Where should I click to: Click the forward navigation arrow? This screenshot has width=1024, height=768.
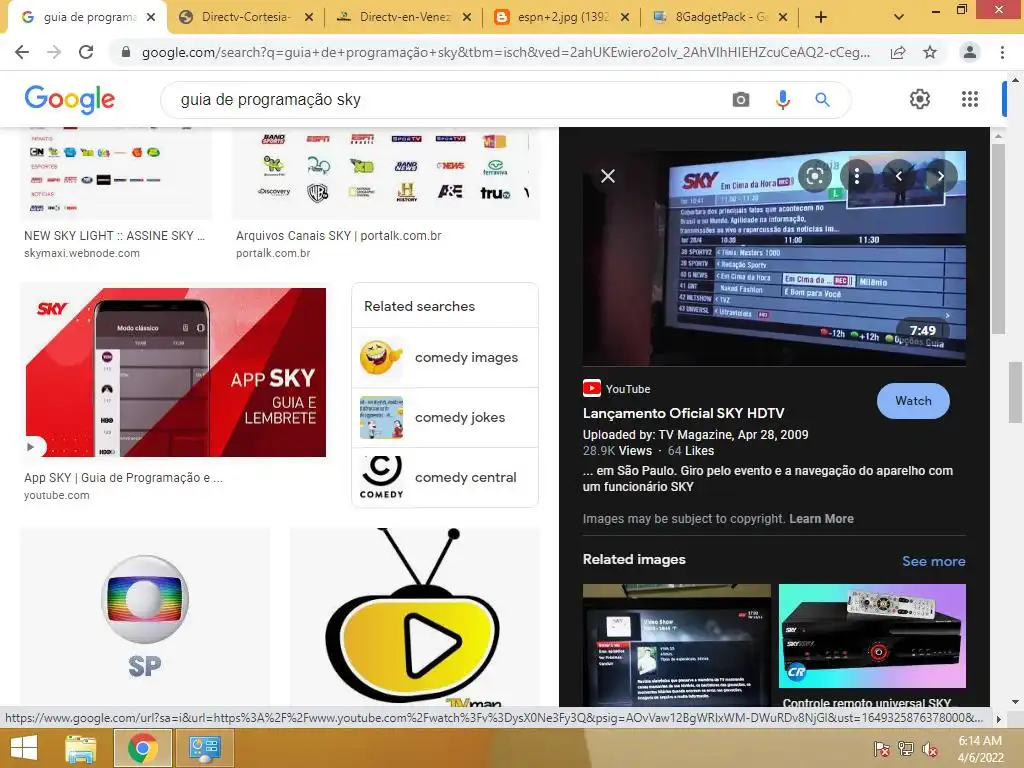54,52
